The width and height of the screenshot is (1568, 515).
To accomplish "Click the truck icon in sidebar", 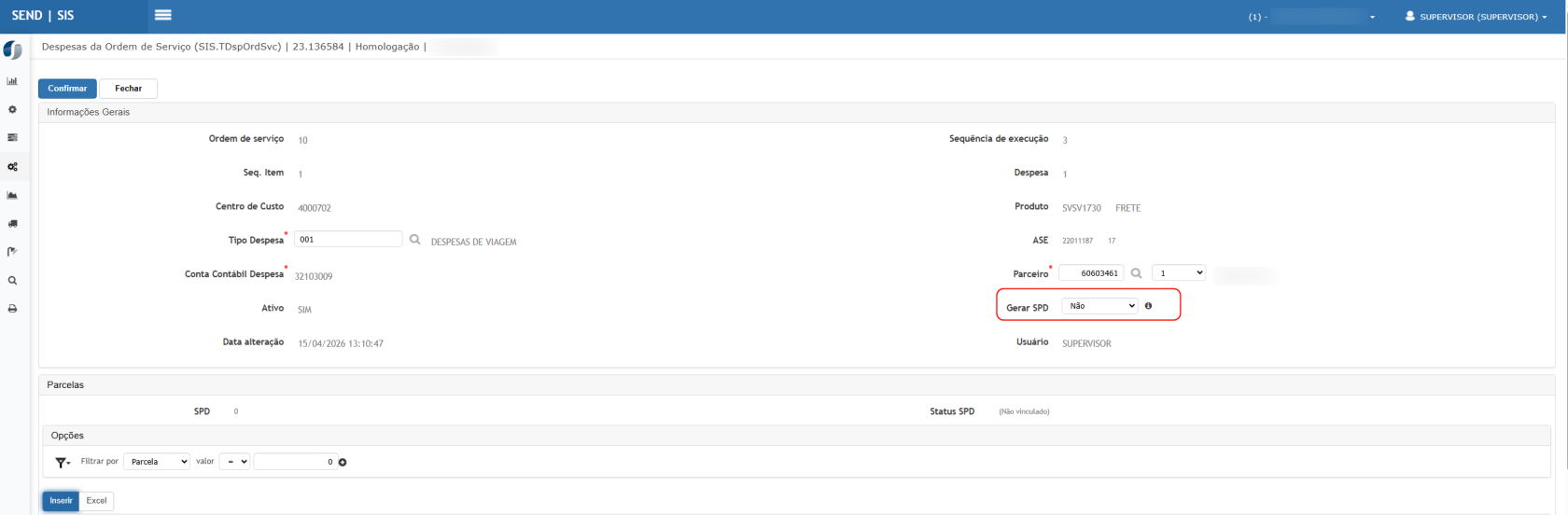I will pos(12,224).
